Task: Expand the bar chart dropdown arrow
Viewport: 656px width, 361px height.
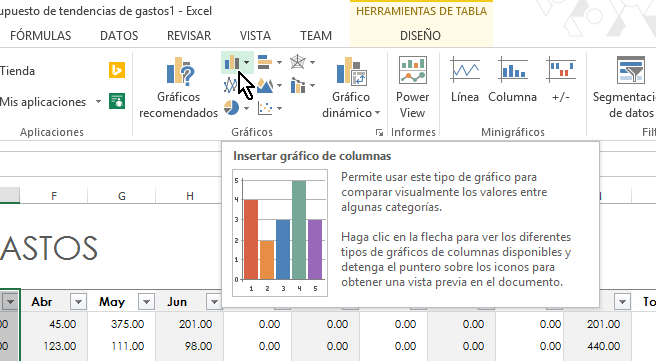Action: pos(279,62)
